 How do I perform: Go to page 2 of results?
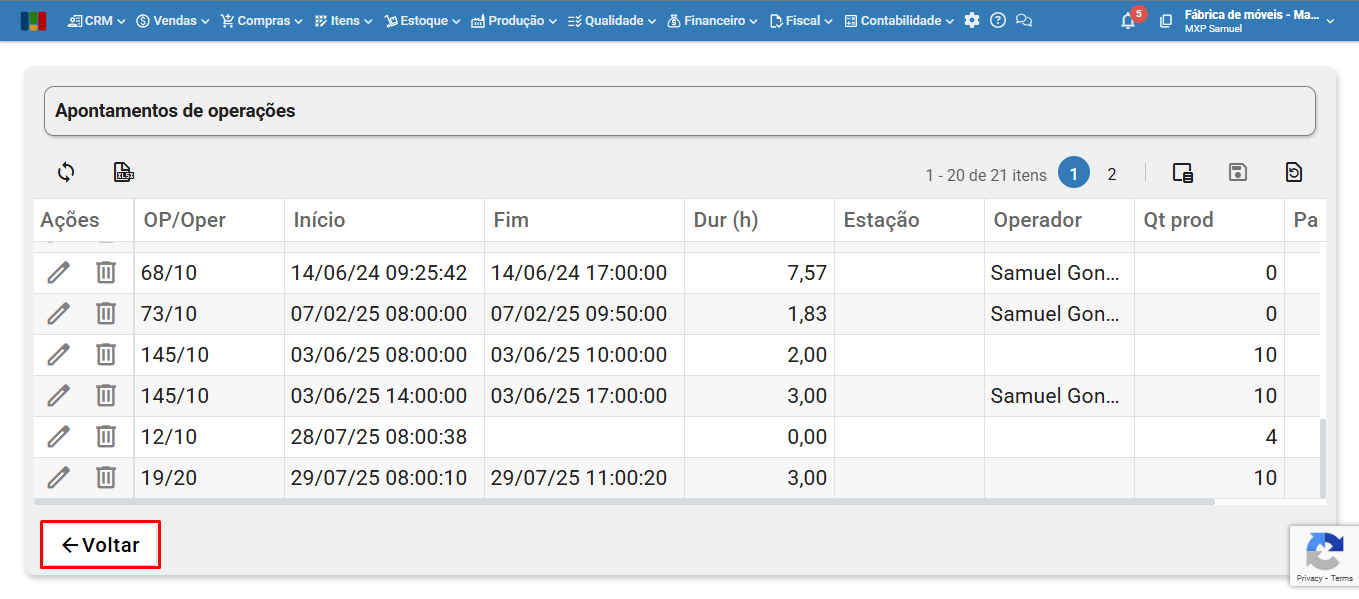(1111, 174)
